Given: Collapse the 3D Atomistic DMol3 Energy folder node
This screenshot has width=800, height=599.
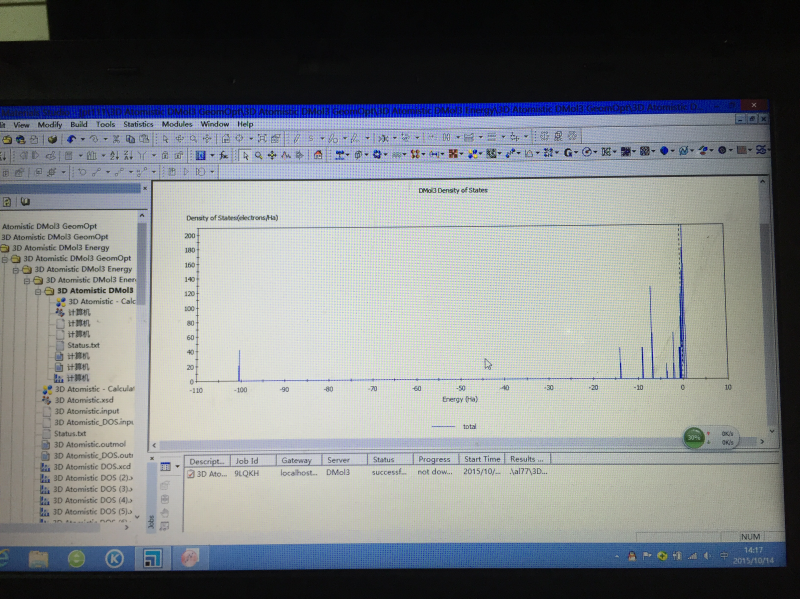Looking at the screenshot, I should (16, 269).
